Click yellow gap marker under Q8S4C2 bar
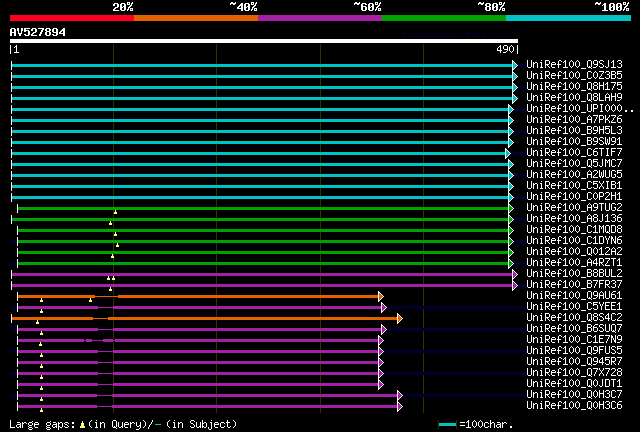 coord(38,323)
